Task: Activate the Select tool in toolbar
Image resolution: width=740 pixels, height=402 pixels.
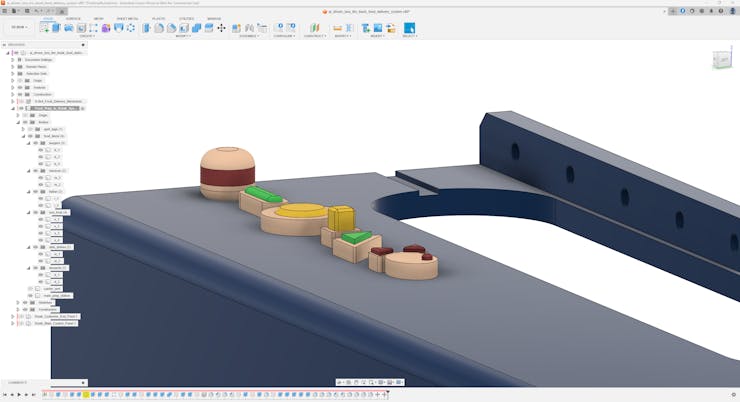Action: (x=409, y=28)
